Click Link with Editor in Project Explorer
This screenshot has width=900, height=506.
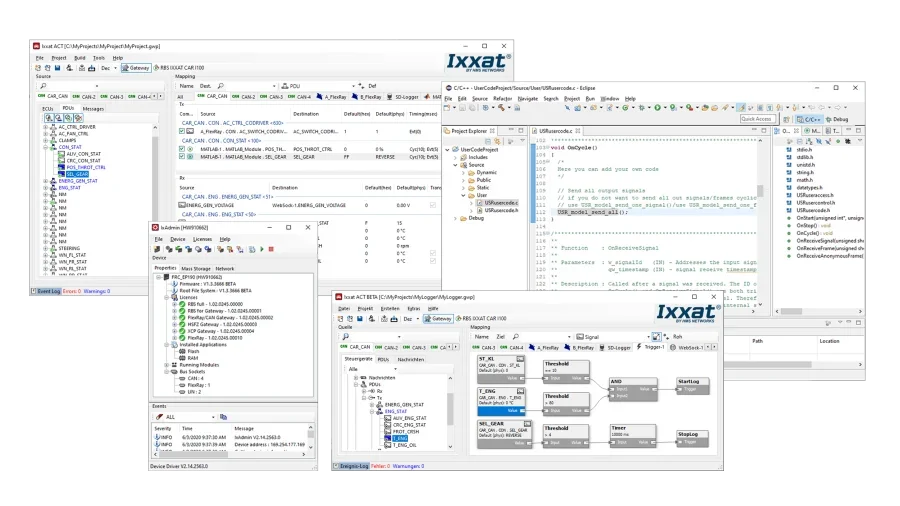(497, 141)
